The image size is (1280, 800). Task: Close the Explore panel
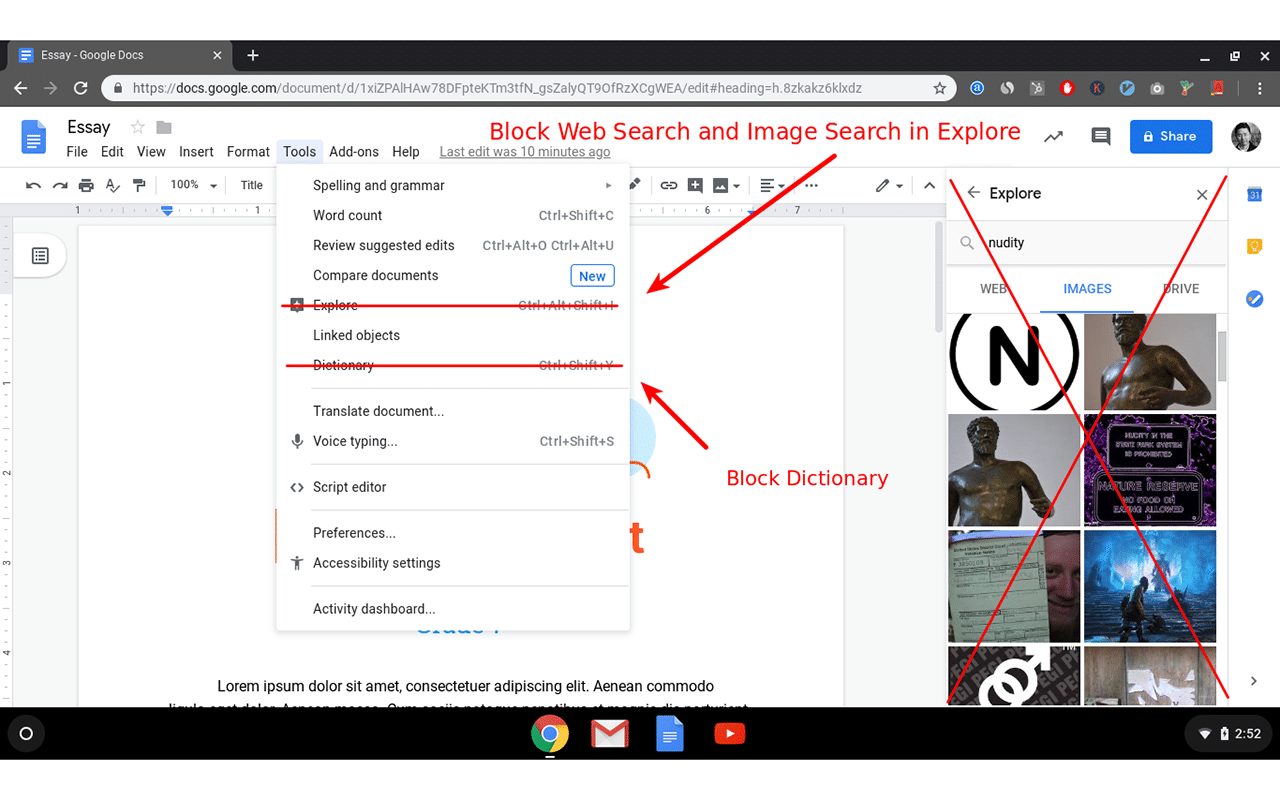1202,194
